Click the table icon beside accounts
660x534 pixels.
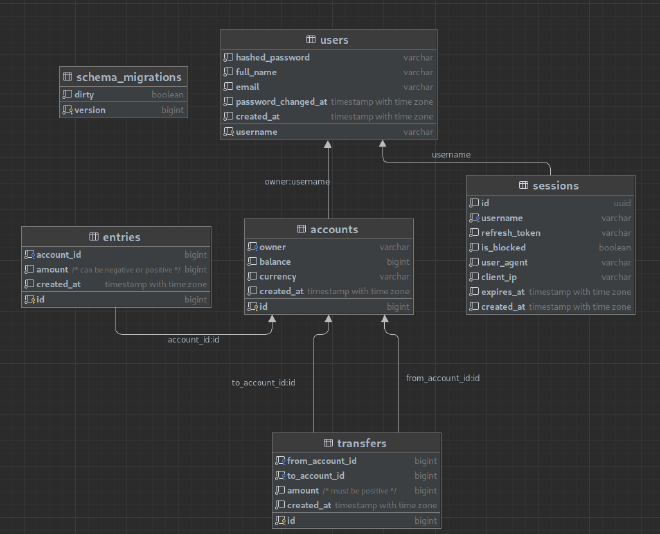tap(301, 229)
